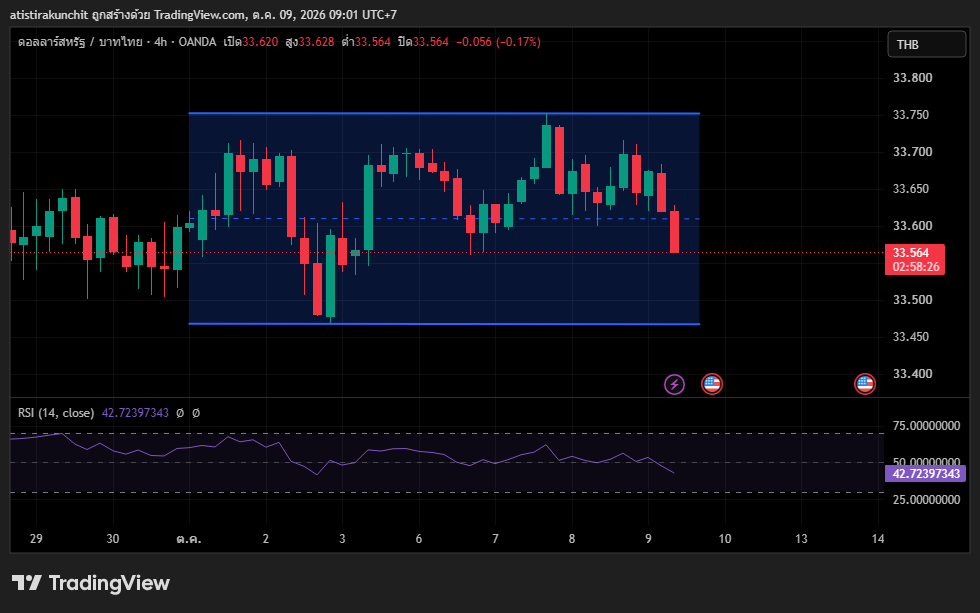Click the TradingView logo
The width and height of the screenshot is (980, 613).
pyautogui.click(x=91, y=583)
